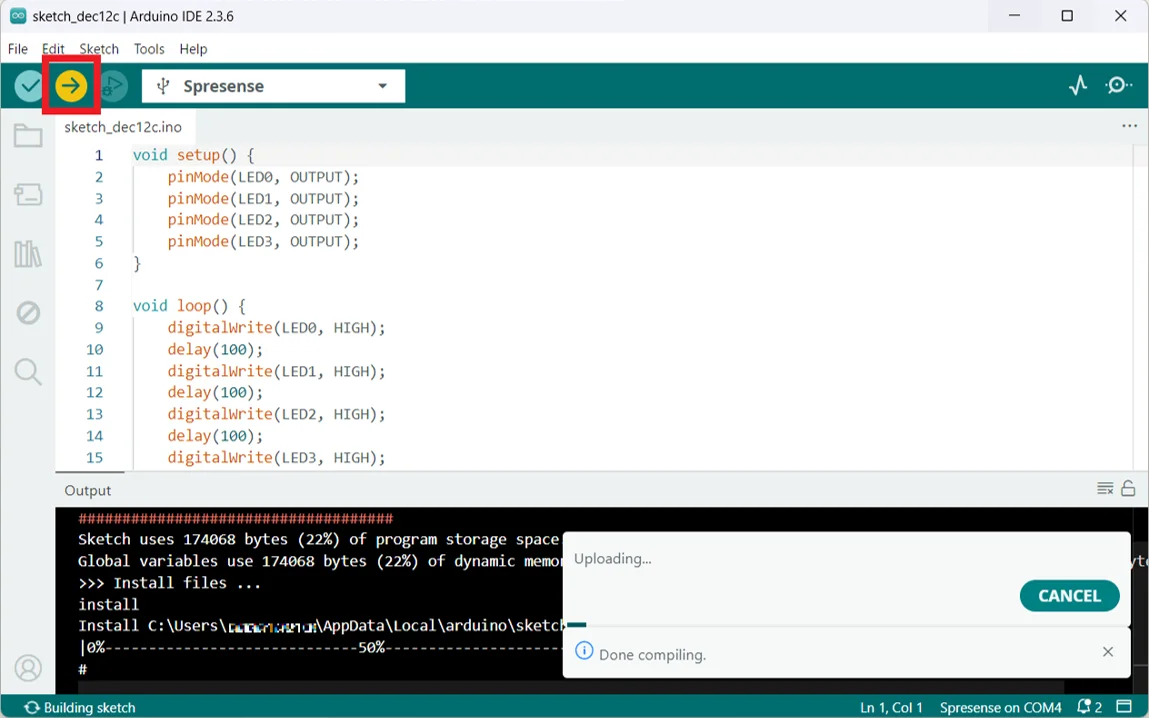
Task: Click the Upload arrow button
Action: 71,86
